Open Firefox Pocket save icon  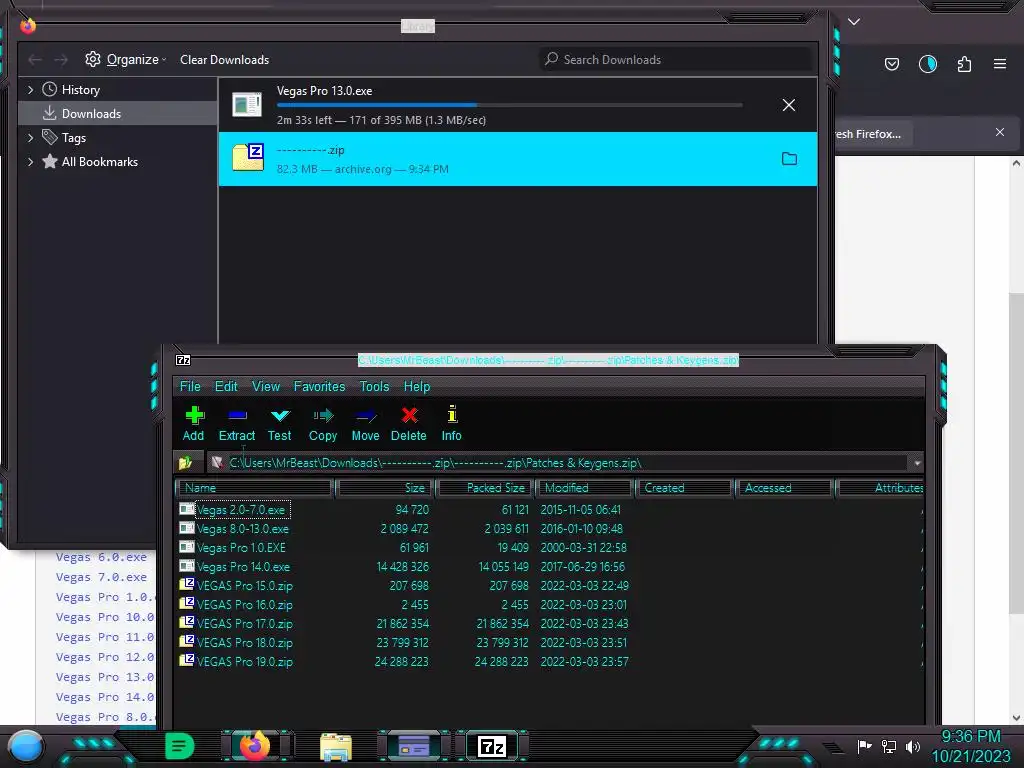click(891, 64)
